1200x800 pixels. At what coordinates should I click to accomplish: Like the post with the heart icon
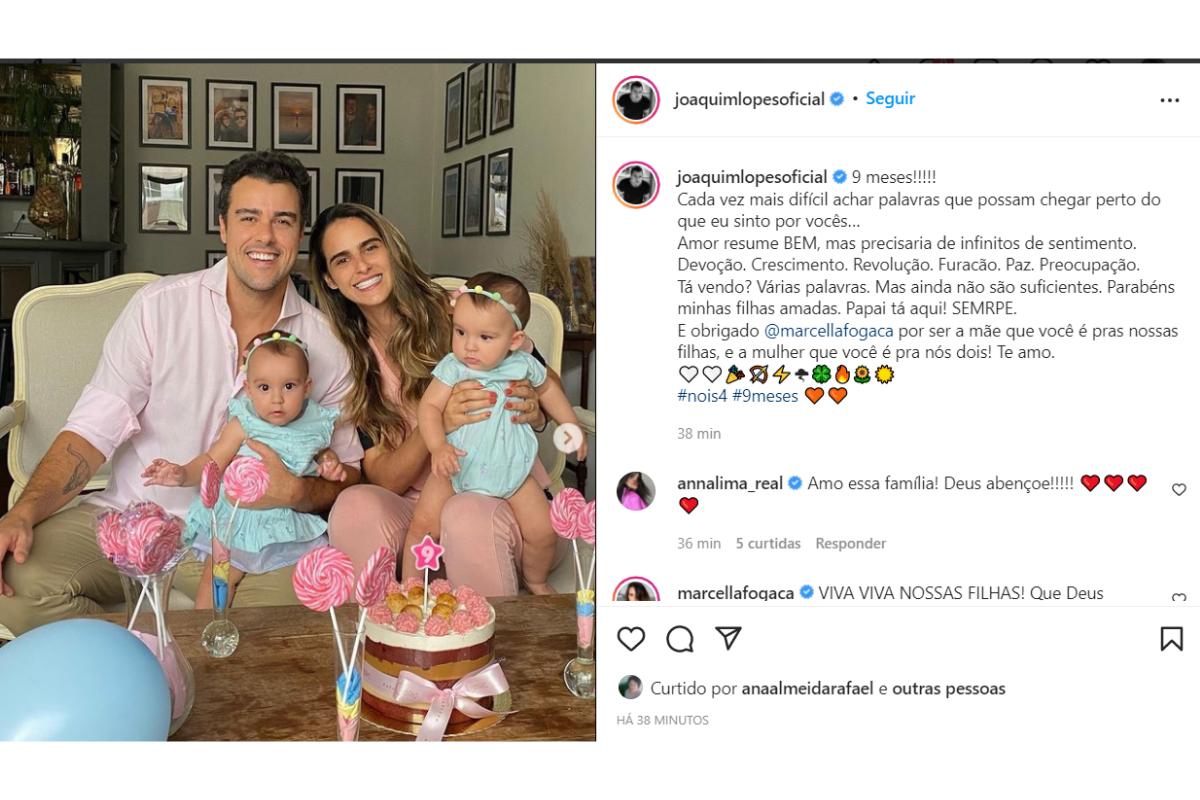click(x=630, y=638)
